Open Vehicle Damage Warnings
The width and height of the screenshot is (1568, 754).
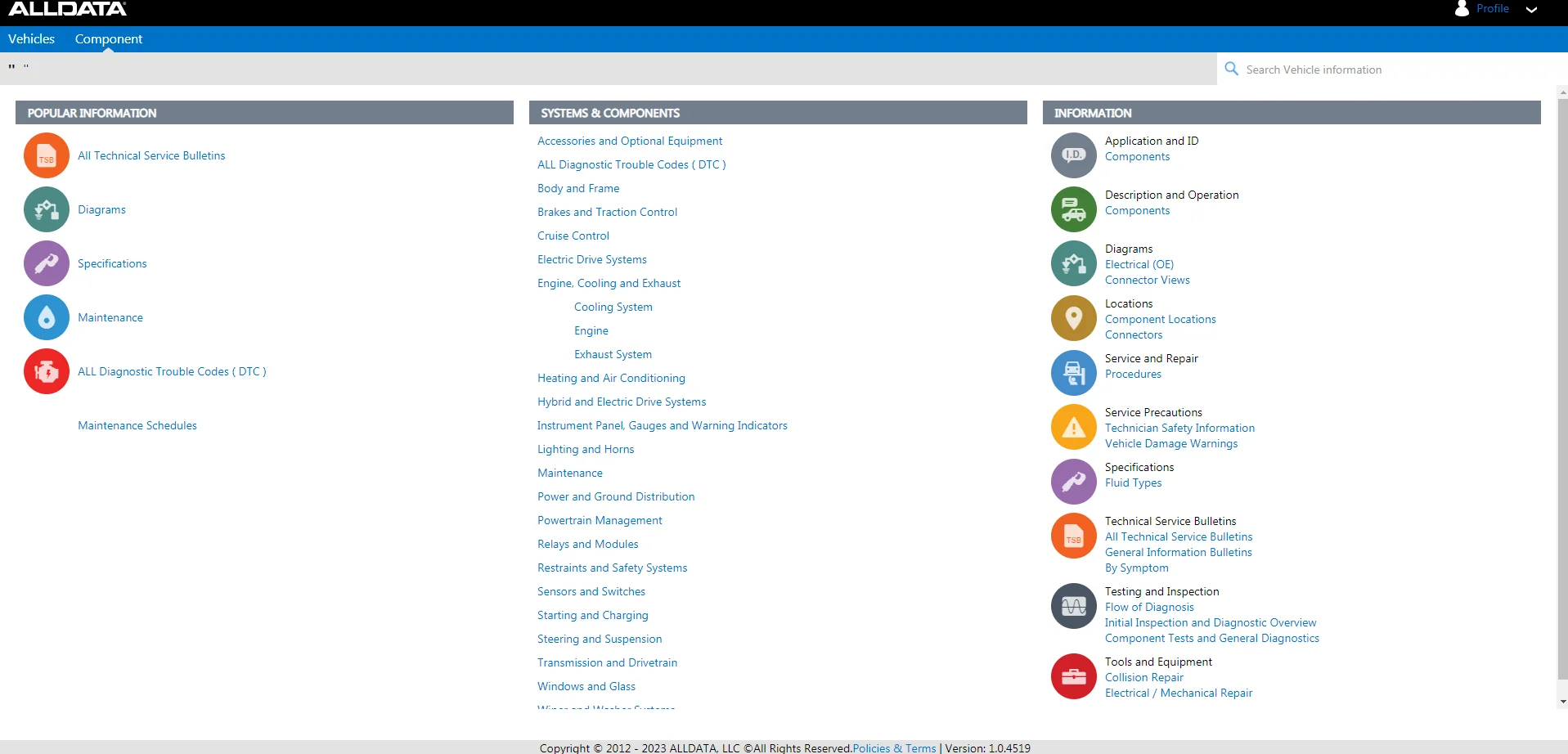[x=1171, y=443]
